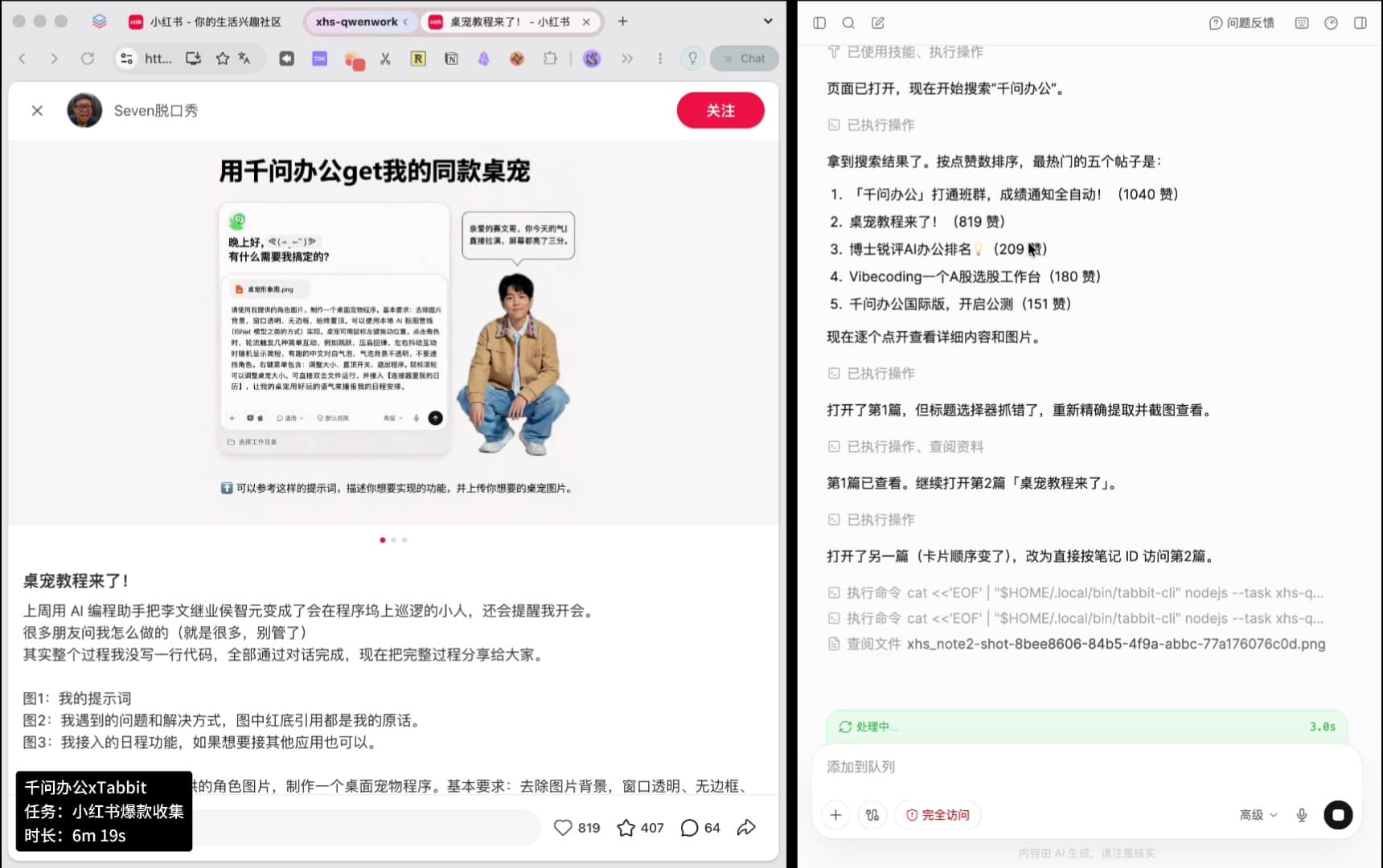Viewport: 1383px width, 868px height.
Task: Click the plus attachment button in chat input
Action: pyautogui.click(x=836, y=815)
